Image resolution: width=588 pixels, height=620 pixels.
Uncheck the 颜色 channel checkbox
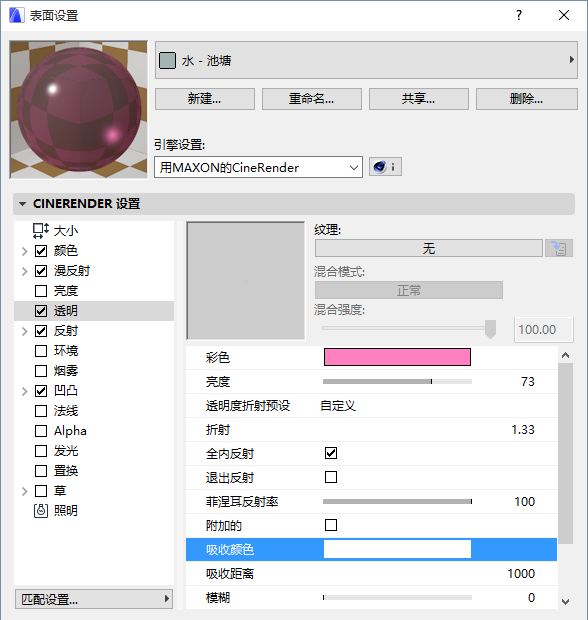pos(41,251)
